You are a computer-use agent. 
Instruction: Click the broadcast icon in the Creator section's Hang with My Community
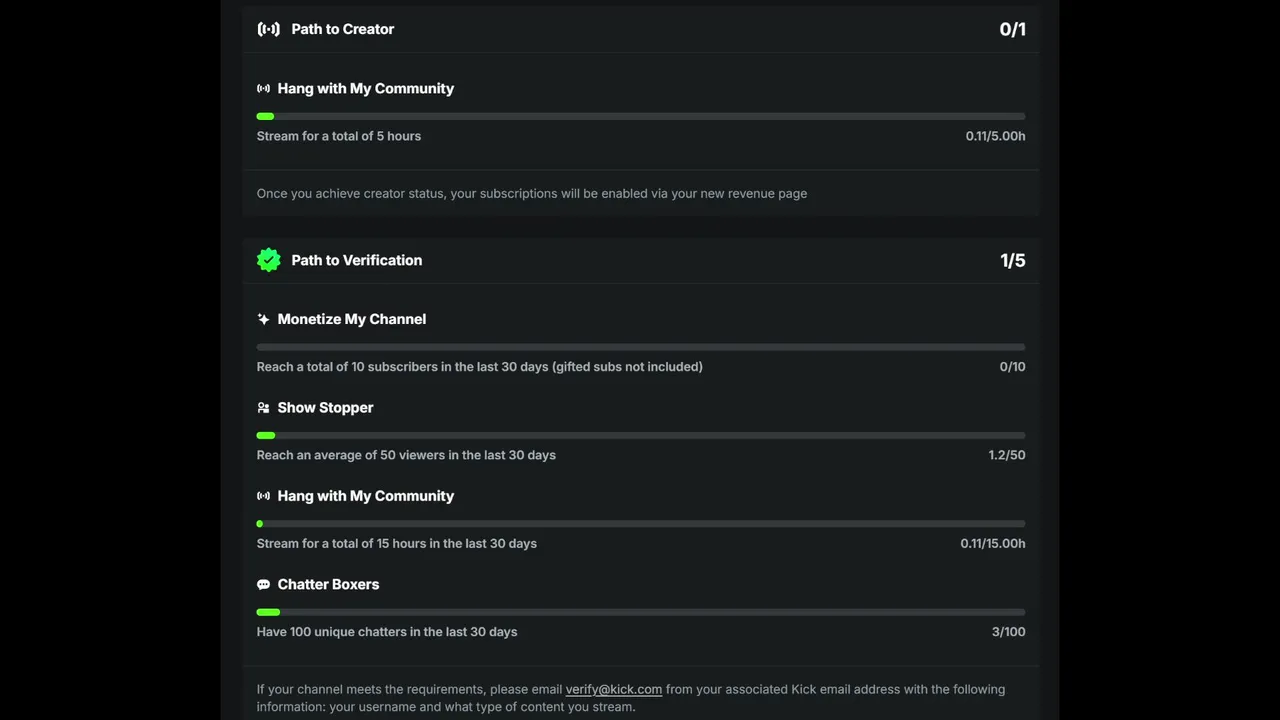click(263, 89)
